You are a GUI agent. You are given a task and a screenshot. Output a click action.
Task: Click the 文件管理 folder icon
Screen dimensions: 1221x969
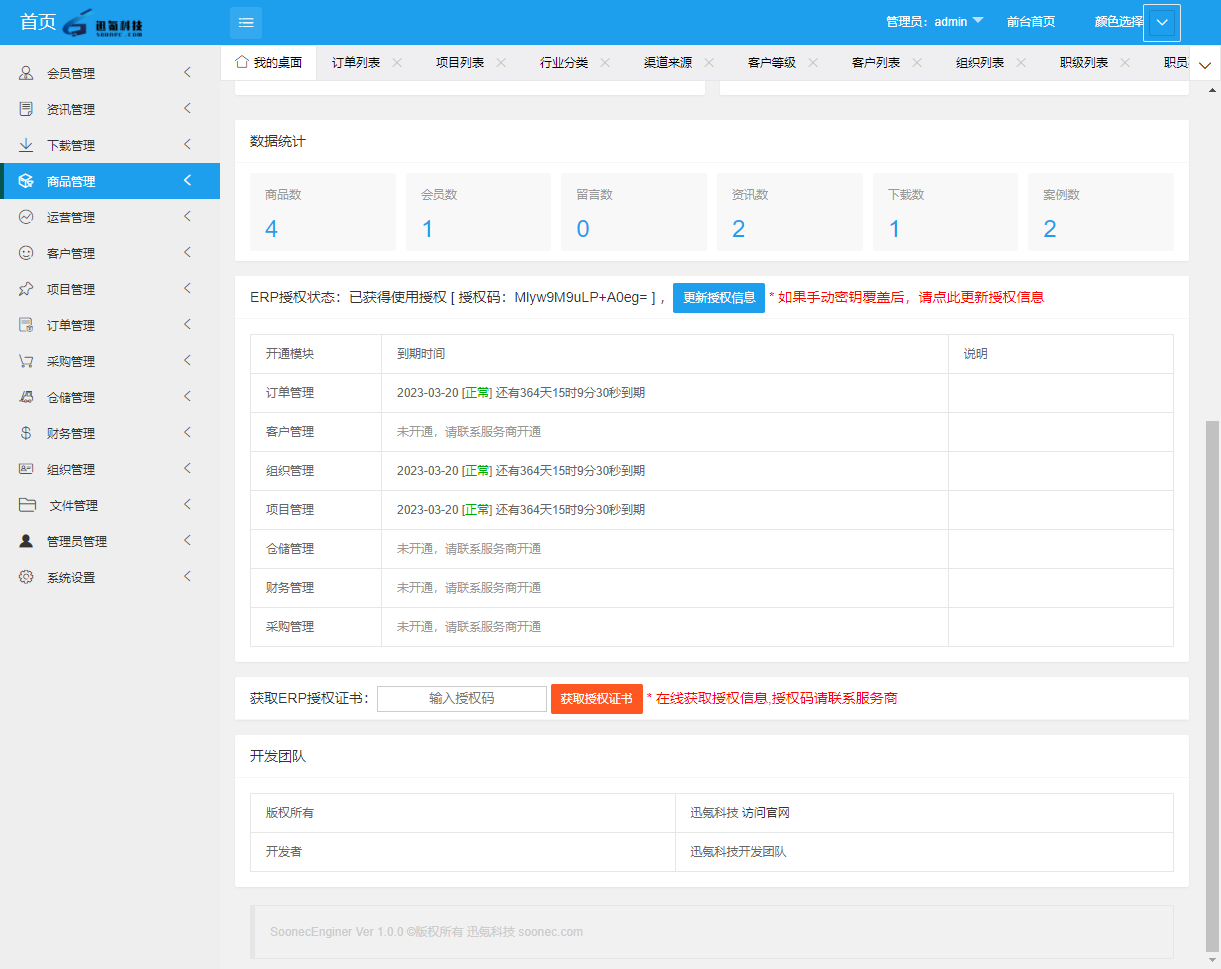(x=27, y=505)
